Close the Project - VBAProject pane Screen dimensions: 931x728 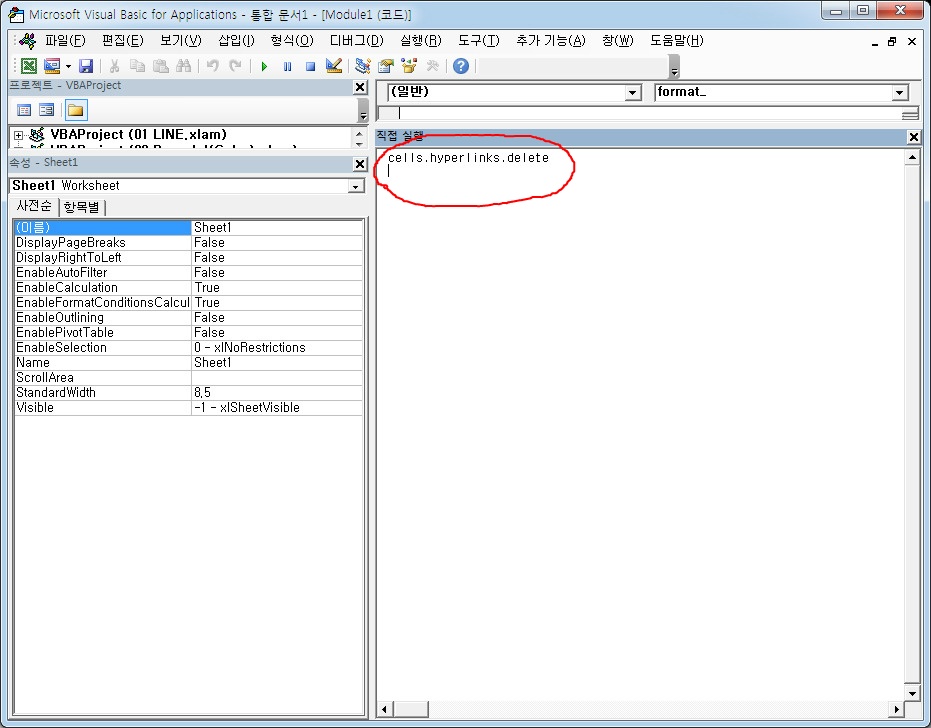pyautogui.click(x=360, y=87)
